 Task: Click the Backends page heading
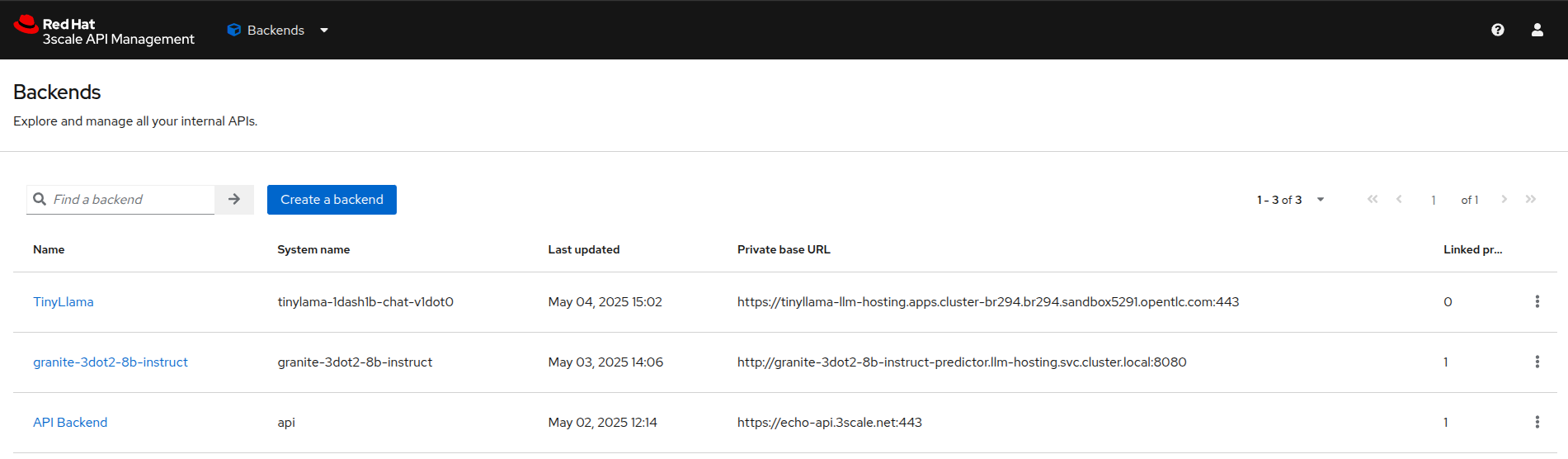pos(57,92)
